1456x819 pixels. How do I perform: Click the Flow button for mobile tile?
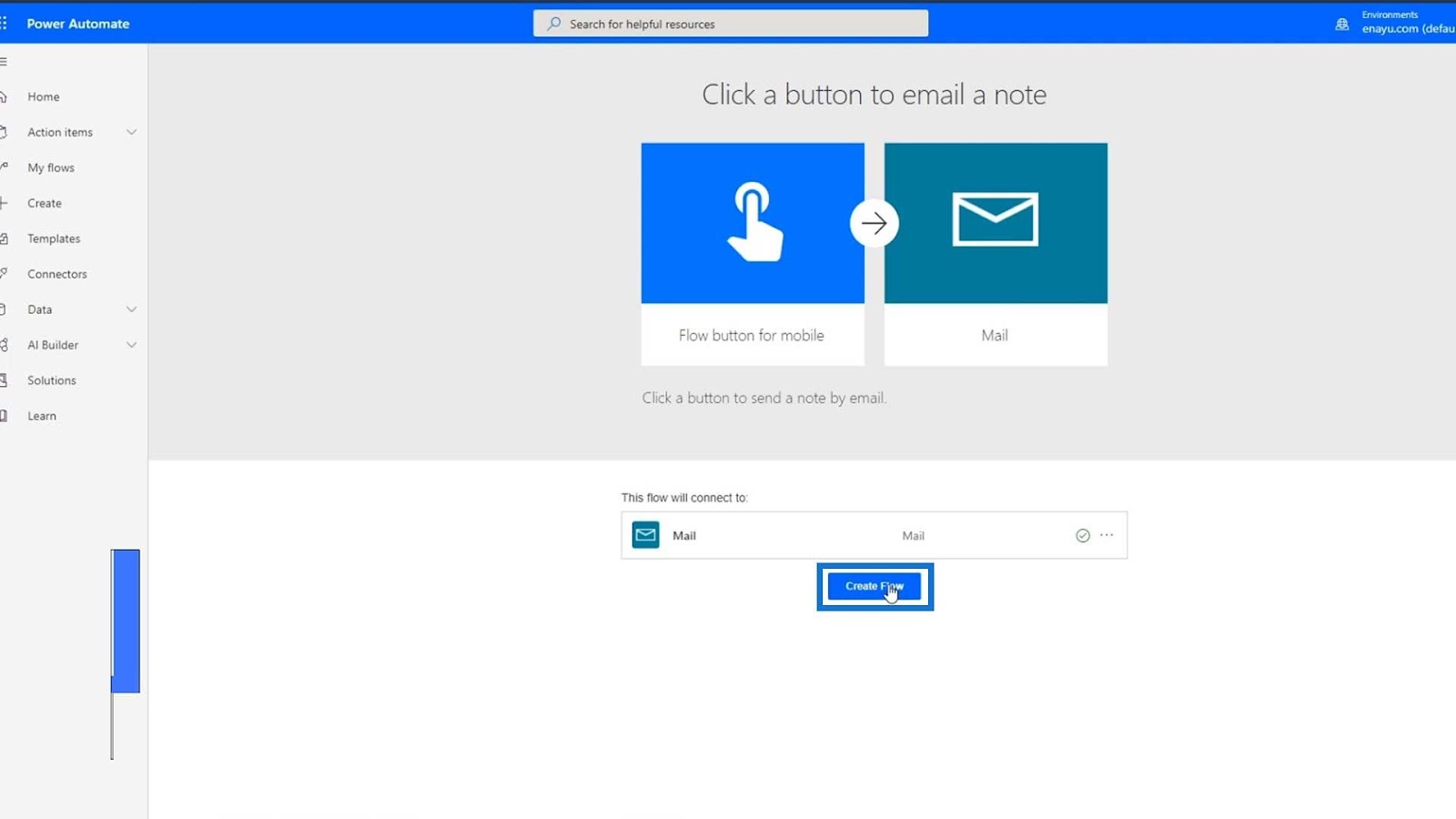point(753,254)
